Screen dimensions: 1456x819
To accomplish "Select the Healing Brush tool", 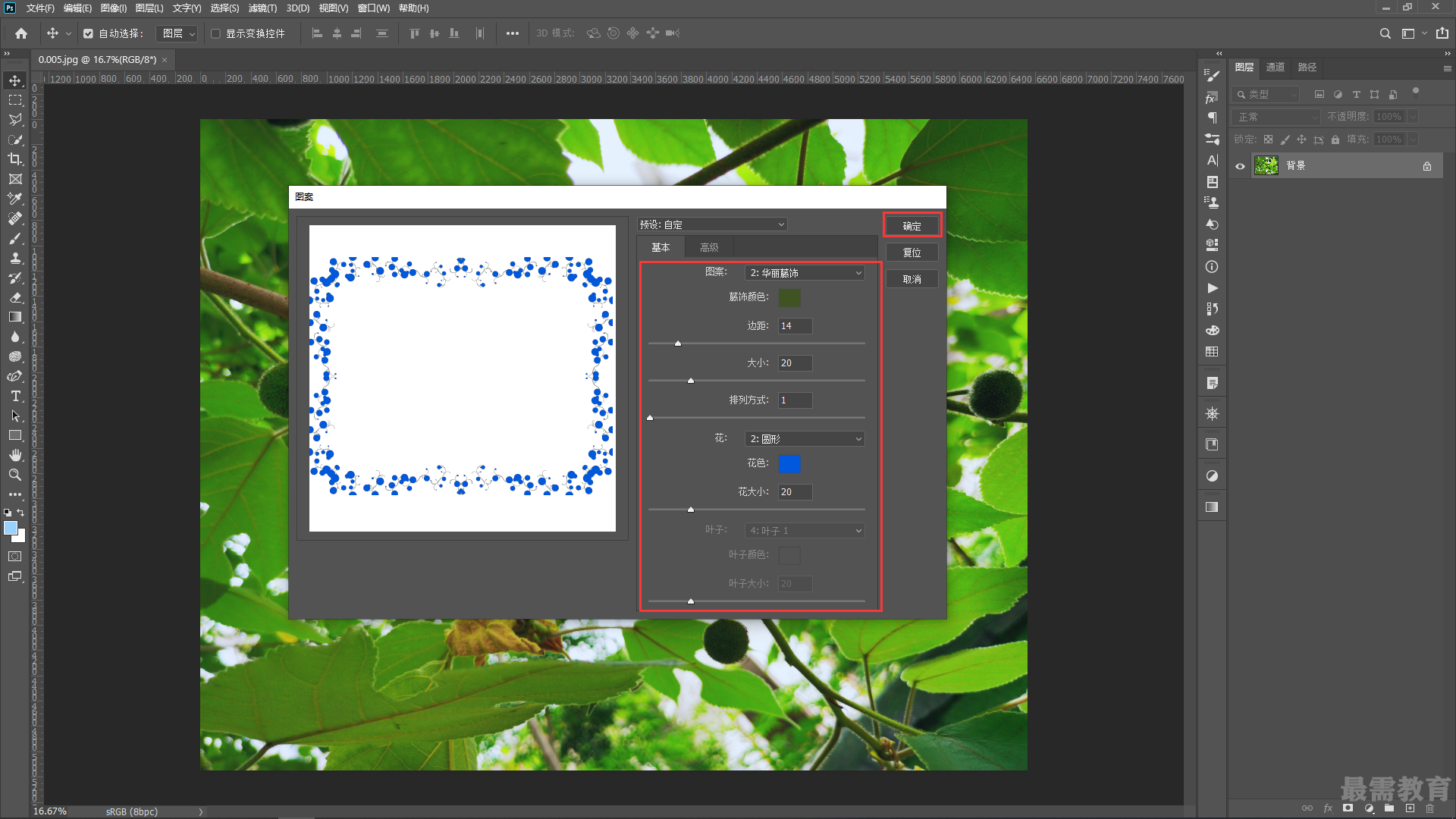I will [15, 218].
